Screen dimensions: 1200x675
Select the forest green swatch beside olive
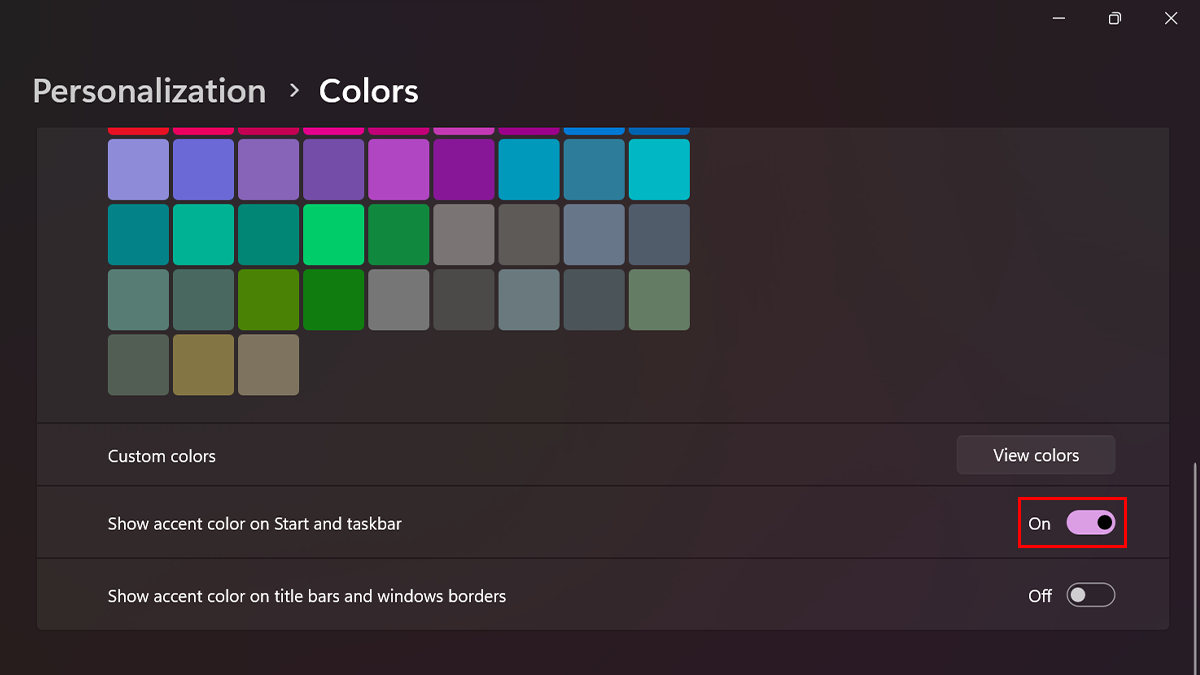pos(333,300)
